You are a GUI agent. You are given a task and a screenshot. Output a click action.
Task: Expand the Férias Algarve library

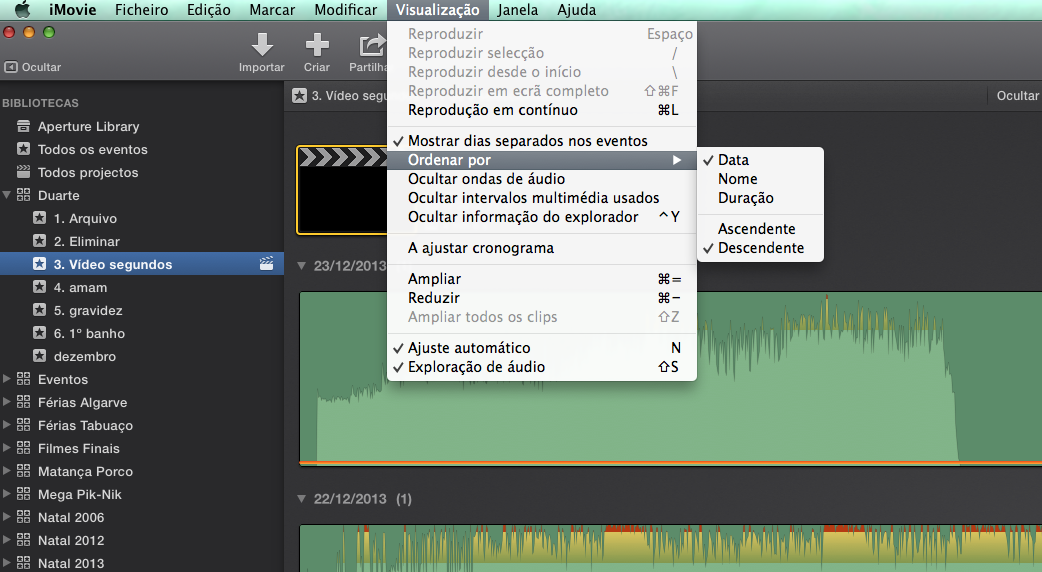point(7,402)
